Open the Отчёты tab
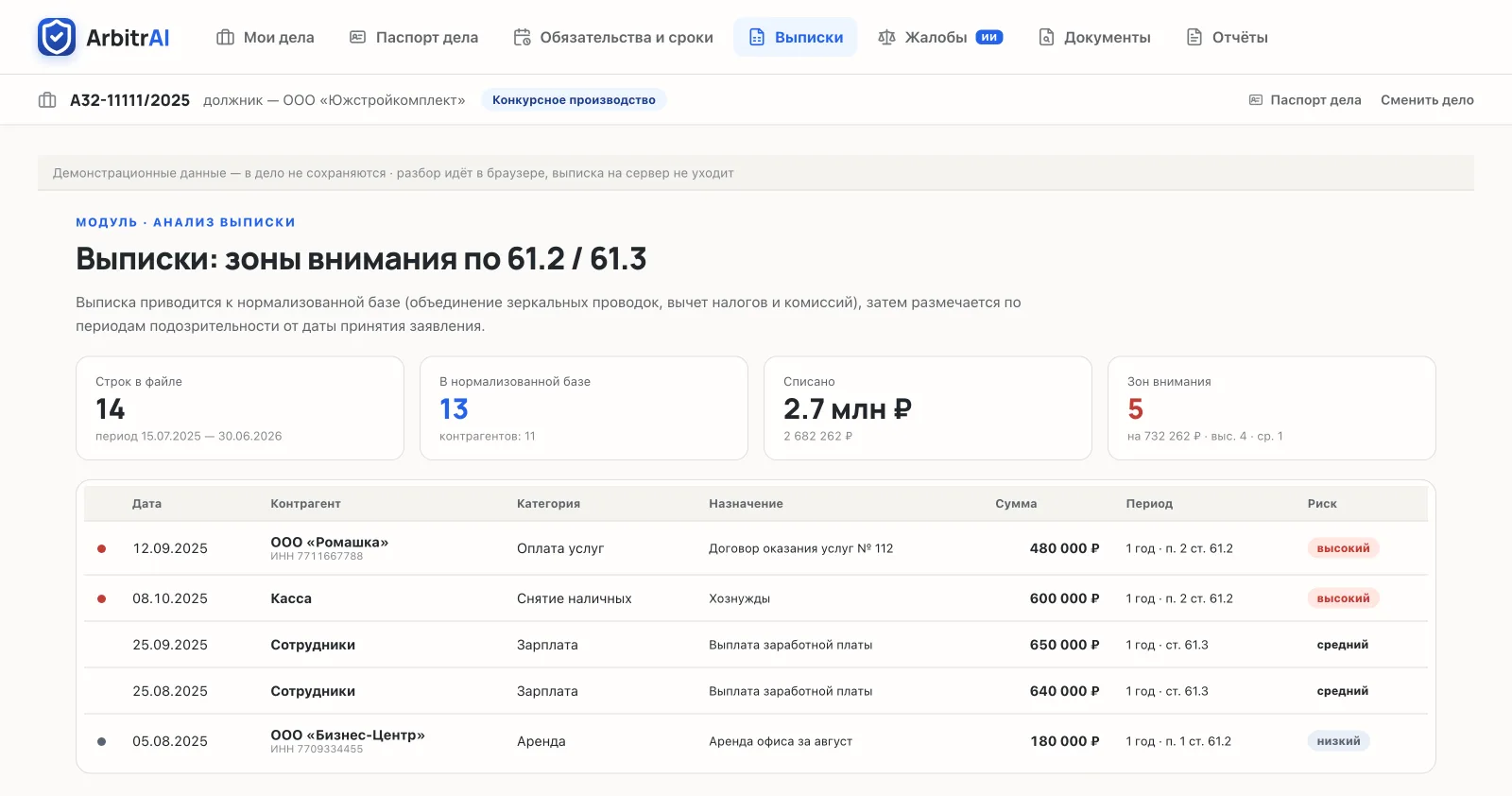 (1227, 37)
